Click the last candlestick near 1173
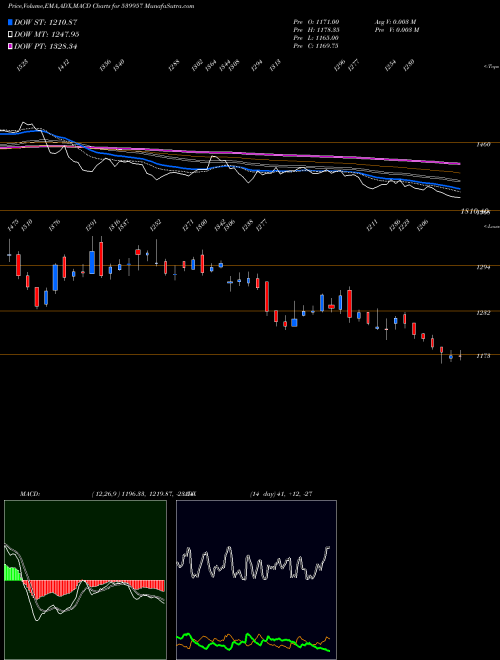The image size is (500, 660). coord(460,356)
